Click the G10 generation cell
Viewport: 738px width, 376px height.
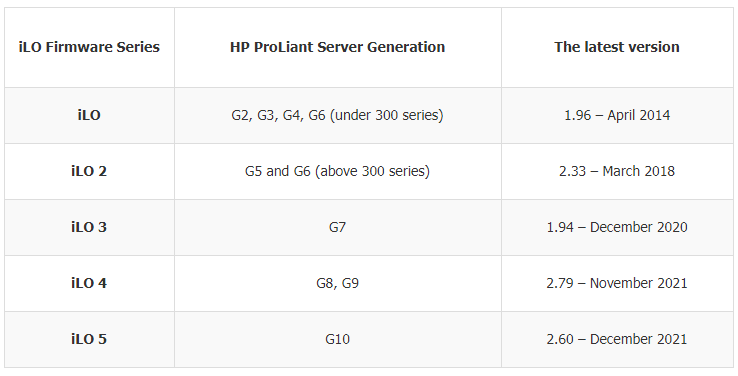pos(337,339)
